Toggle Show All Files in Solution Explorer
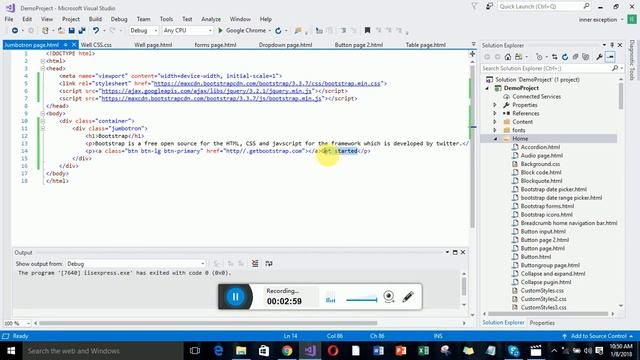Image resolution: width=640 pixels, height=360 pixels. (586, 57)
